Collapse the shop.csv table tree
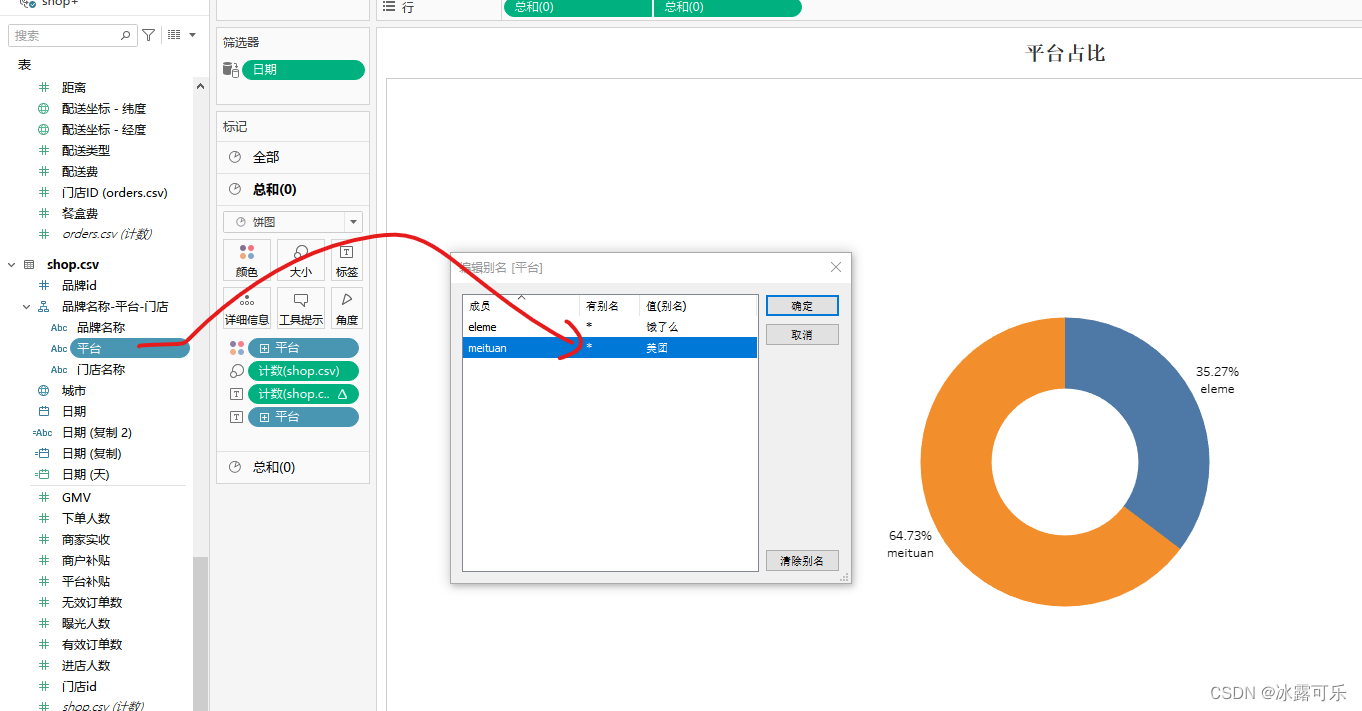This screenshot has height=711, width=1362. click(12, 264)
